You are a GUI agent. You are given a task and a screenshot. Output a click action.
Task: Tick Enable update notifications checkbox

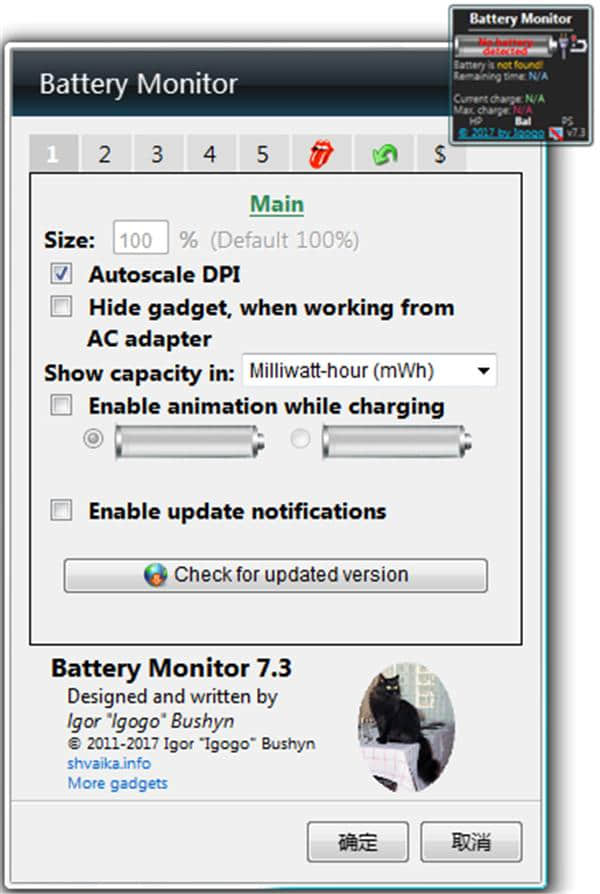pyautogui.click(x=62, y=511)
